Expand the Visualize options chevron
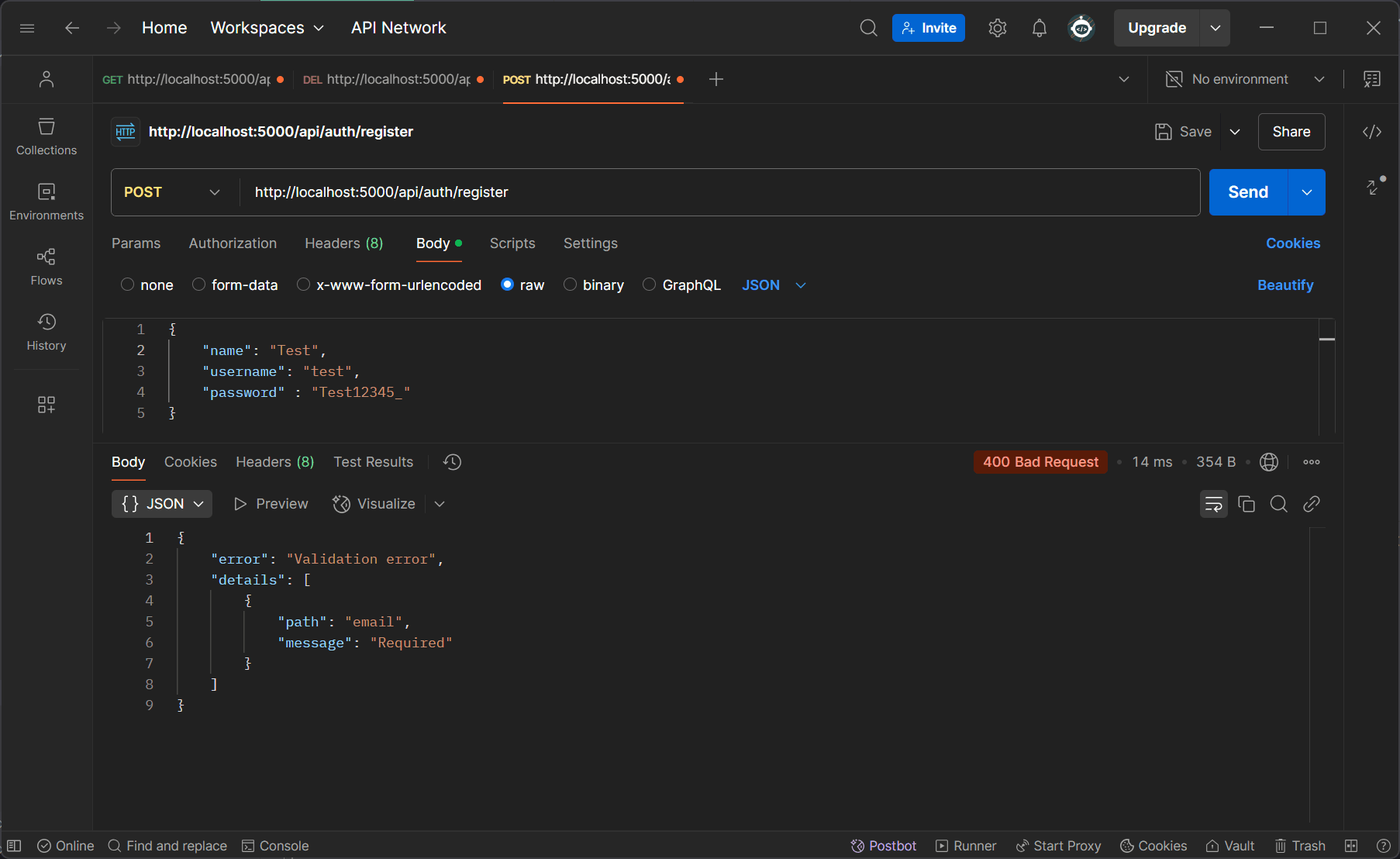The height and width of the screenshot is (859, 1400). point(440,504)
